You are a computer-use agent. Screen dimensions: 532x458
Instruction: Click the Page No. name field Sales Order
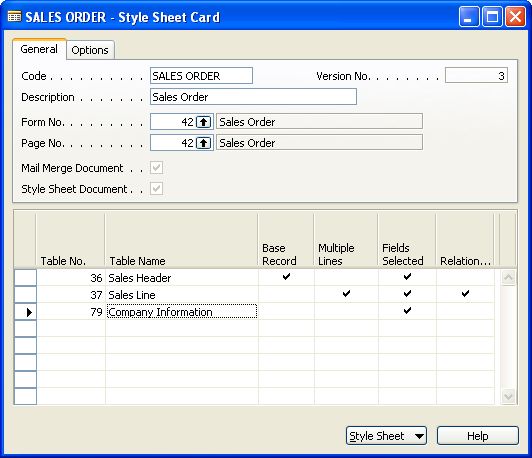(319, 142)
